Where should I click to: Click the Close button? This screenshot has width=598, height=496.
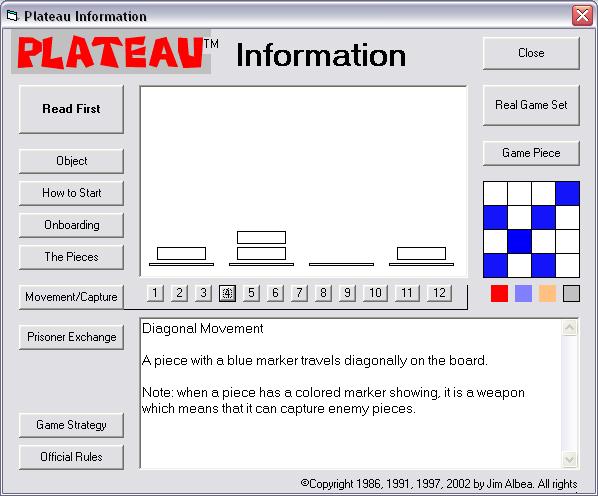531,53
